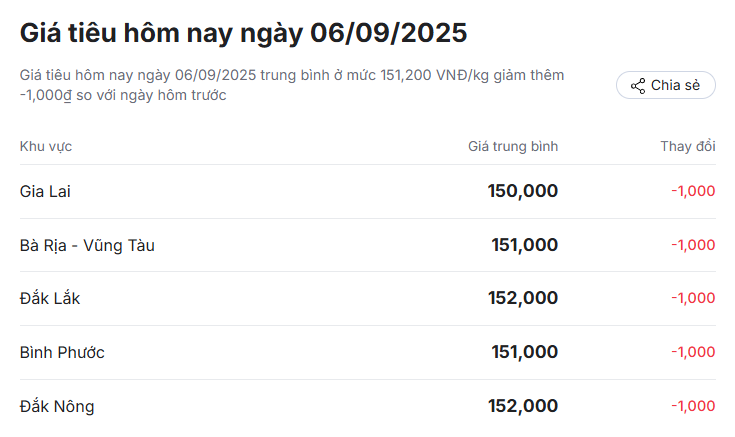Click the Giá trung bình column header
Viewport: 735px width, 437px height.
pos(513,147)
